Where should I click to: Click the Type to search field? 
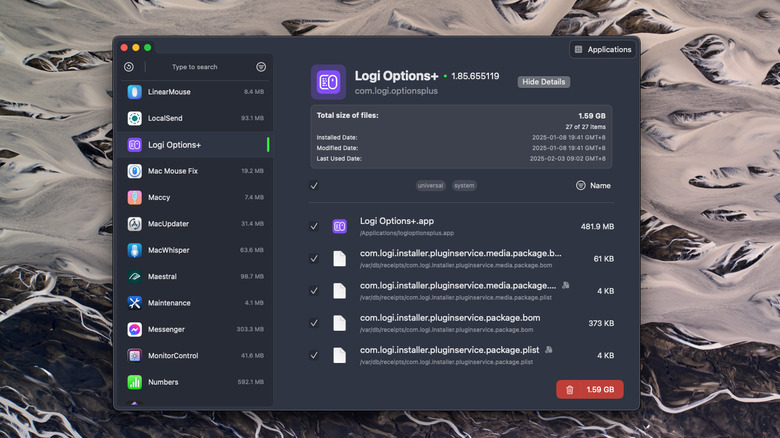[194, 67]
